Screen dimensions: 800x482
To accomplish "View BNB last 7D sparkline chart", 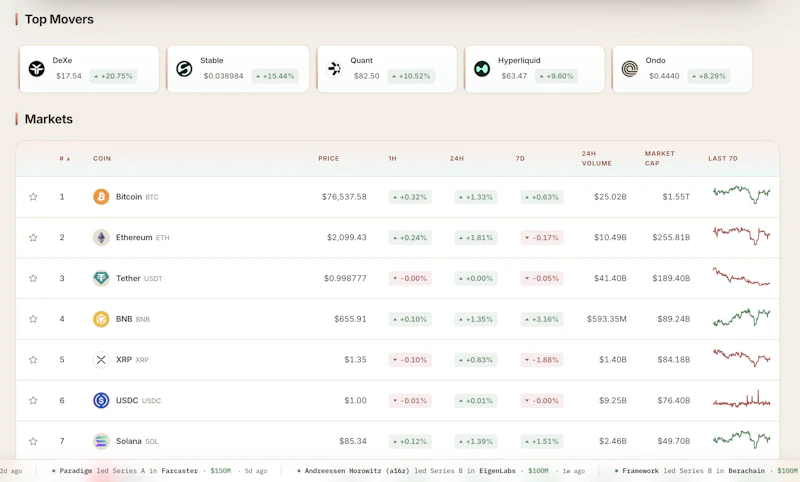I will point(741,317).
